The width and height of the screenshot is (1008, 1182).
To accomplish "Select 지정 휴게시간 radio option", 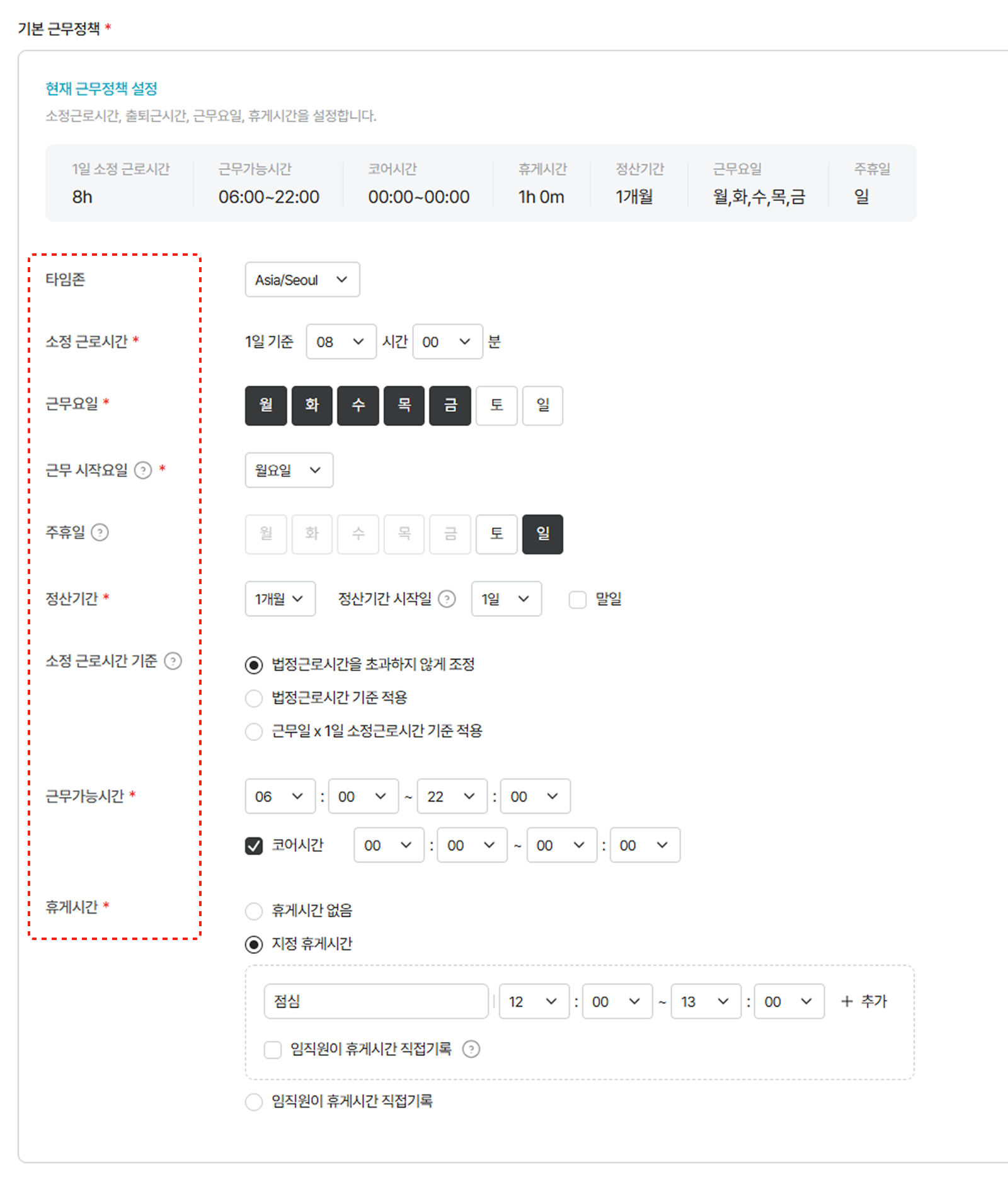I will tap(254, 944).
